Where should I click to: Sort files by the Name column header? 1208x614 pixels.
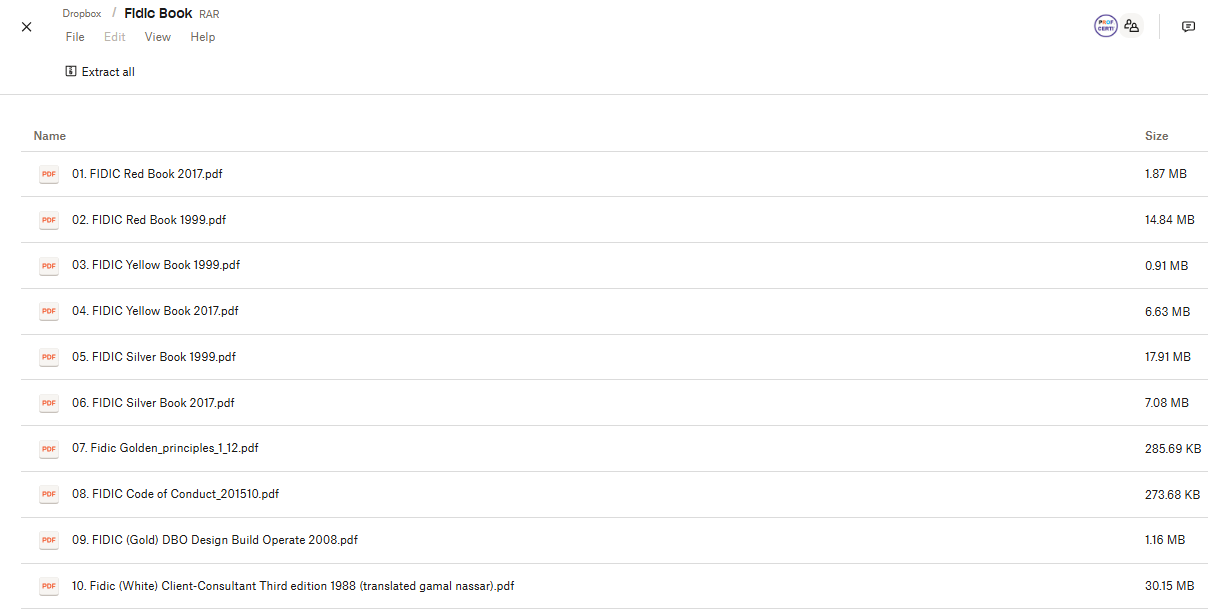click(50, 136)
